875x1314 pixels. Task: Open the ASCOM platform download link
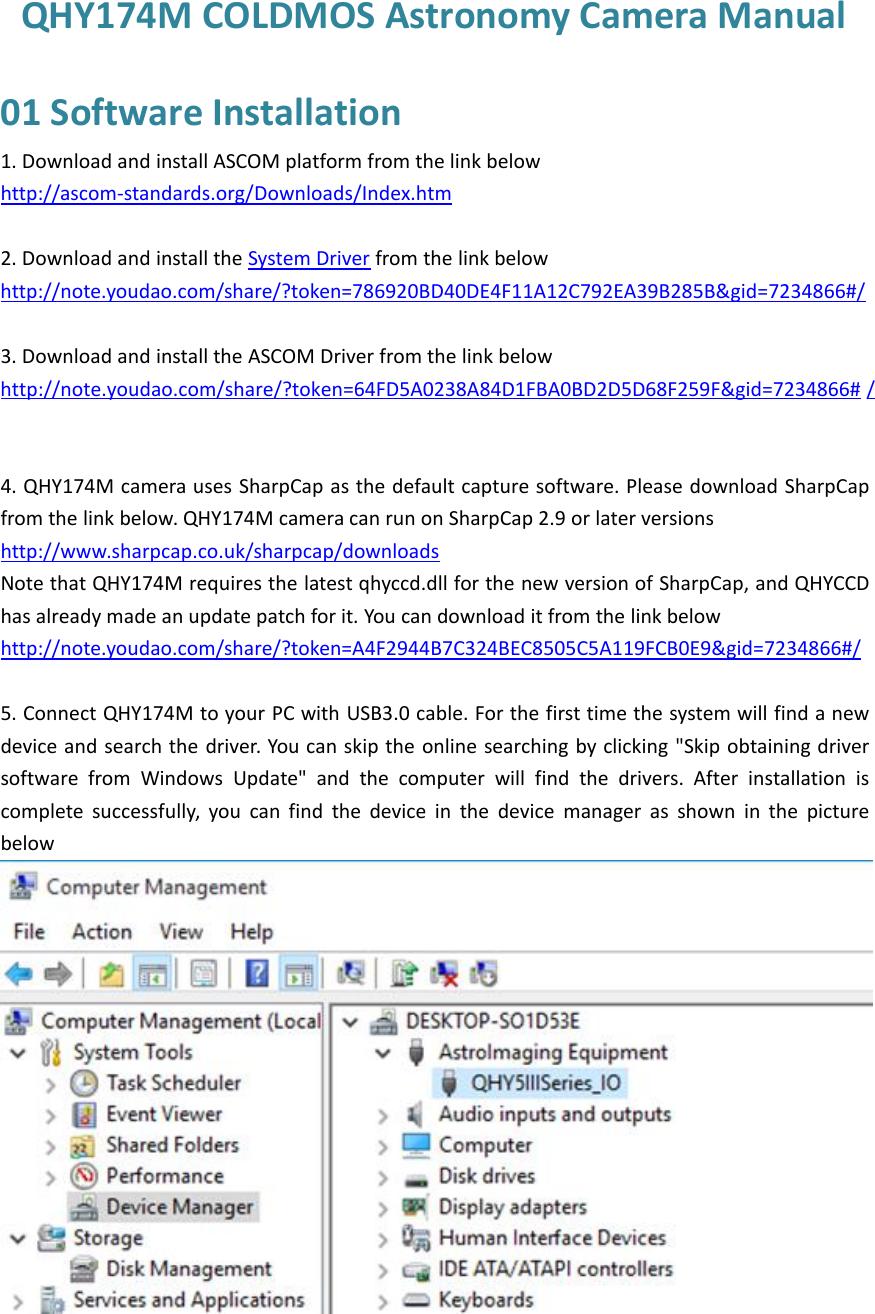226,193
